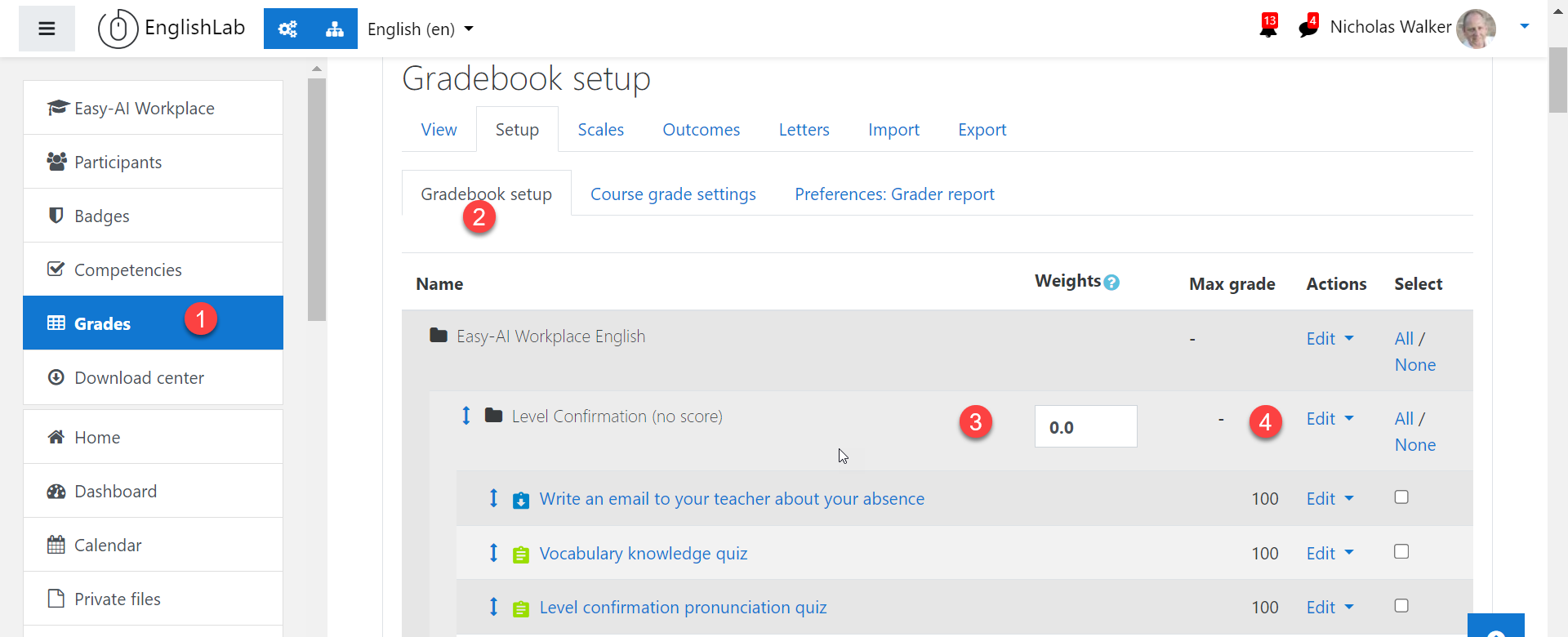This screenshot has width=1568, height=637.
Task: Click the assignment icon beside Write an email
Action: (521, 500)
